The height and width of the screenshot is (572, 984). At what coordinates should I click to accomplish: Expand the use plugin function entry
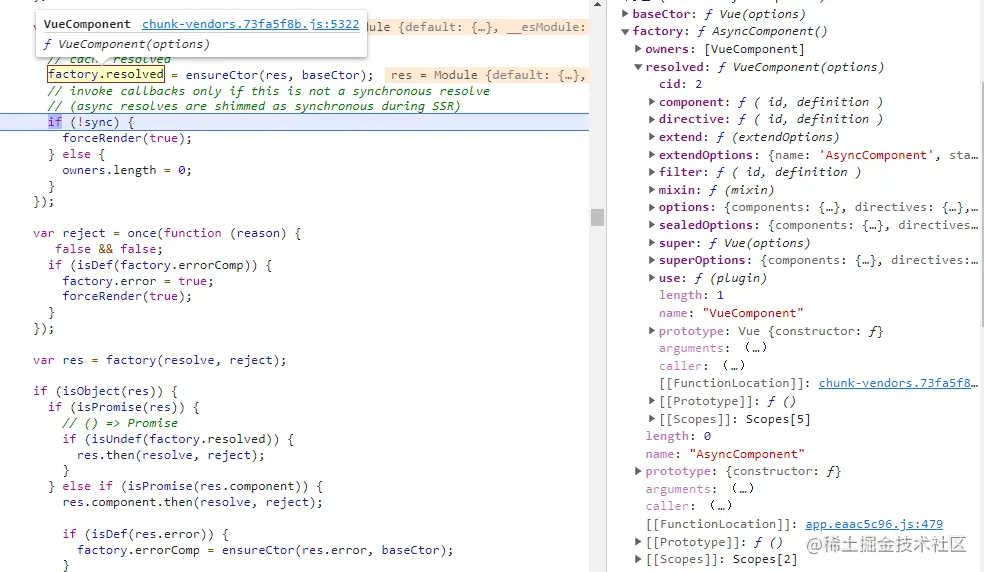pyautogui.click(x=651, y=278)
